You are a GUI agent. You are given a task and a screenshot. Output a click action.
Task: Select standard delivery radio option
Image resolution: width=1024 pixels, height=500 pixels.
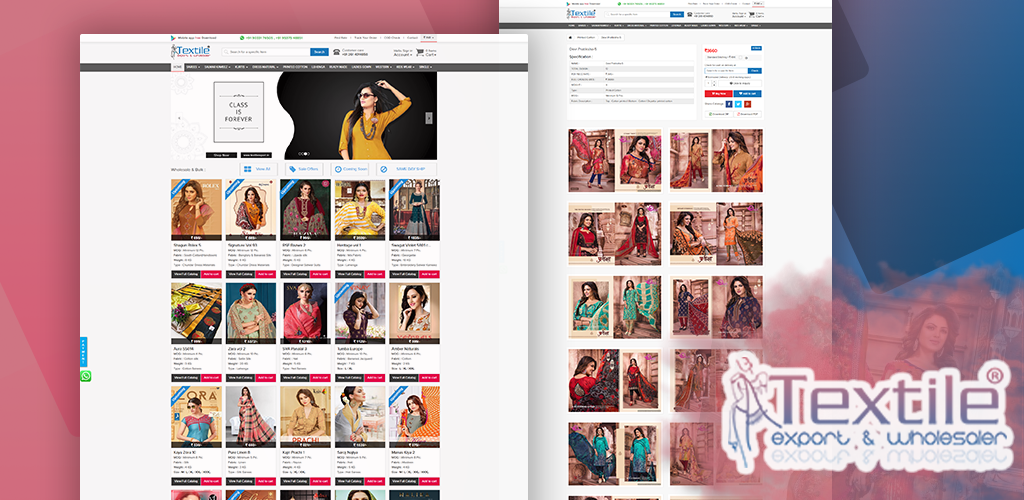pyautogui.click(x=740, y=57)
